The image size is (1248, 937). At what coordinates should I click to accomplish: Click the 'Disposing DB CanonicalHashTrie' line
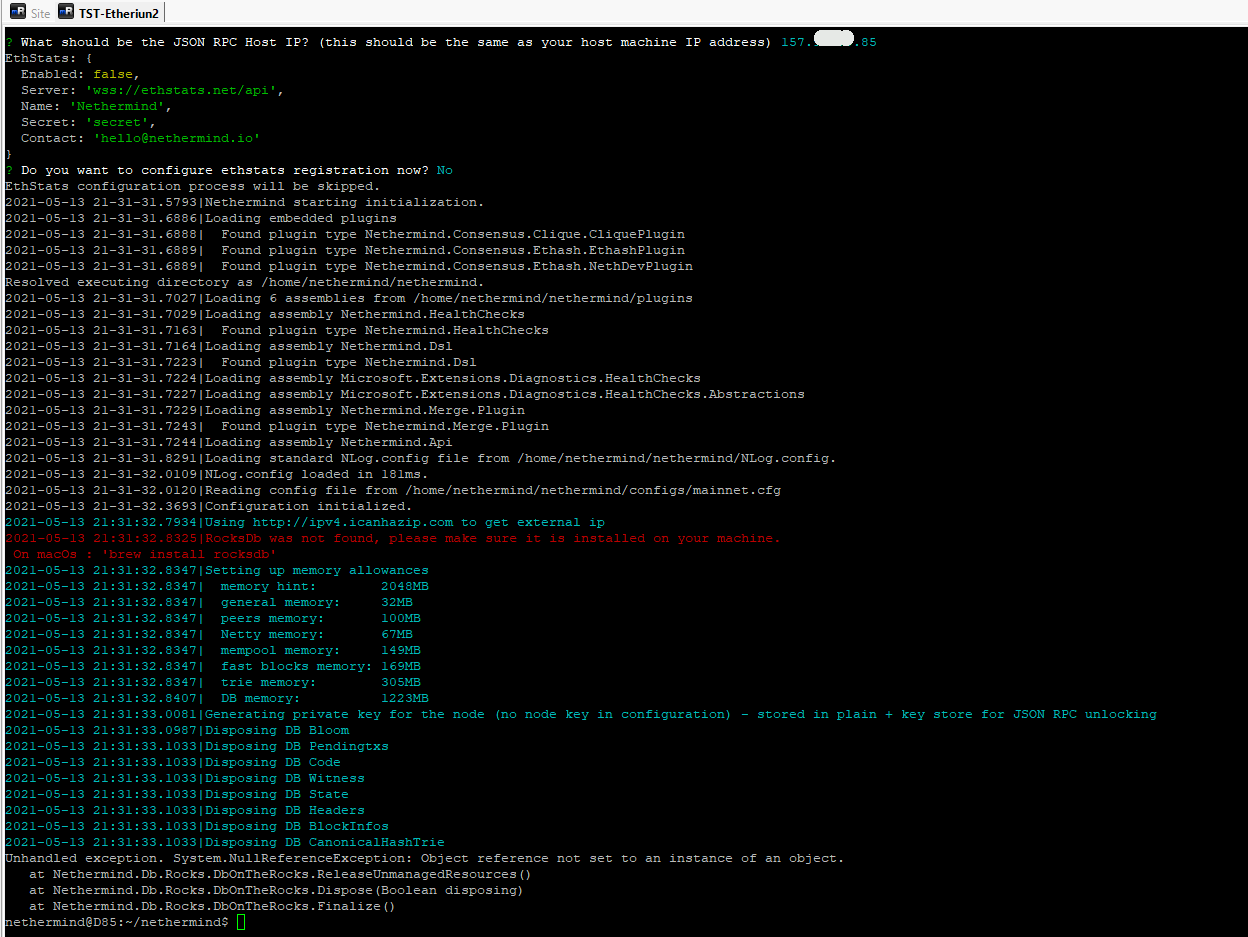225,842
